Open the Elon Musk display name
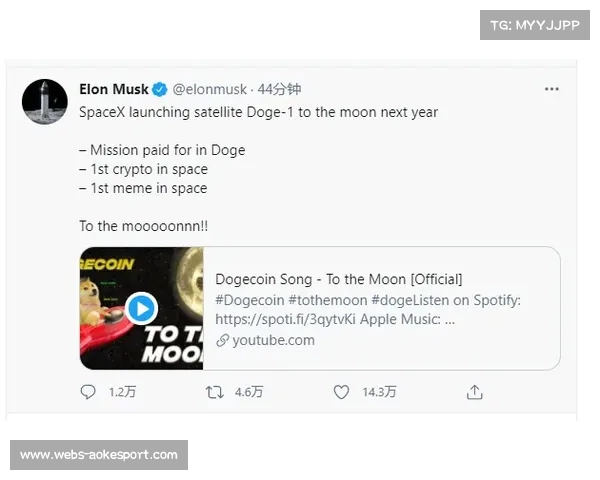The image size is (600, 480). tap(113, 89)
